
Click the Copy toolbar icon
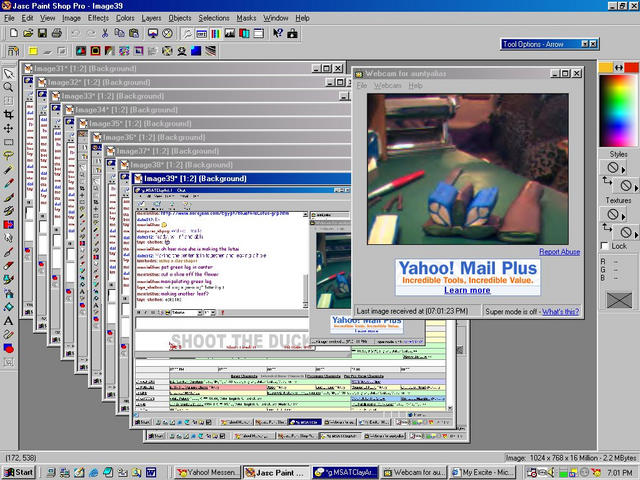[119, 33]
